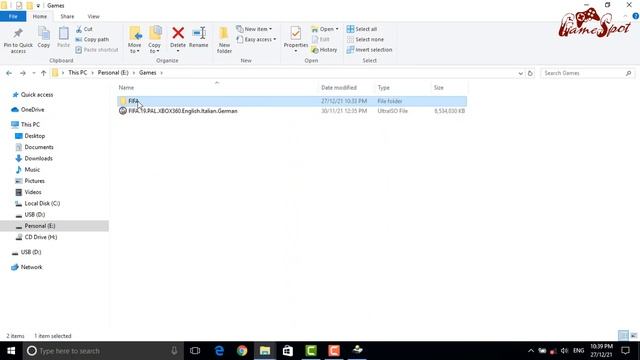This screenshot has width=640, height=360.
Task: Open the address bar history dropdown
Action: coord(520,73)
